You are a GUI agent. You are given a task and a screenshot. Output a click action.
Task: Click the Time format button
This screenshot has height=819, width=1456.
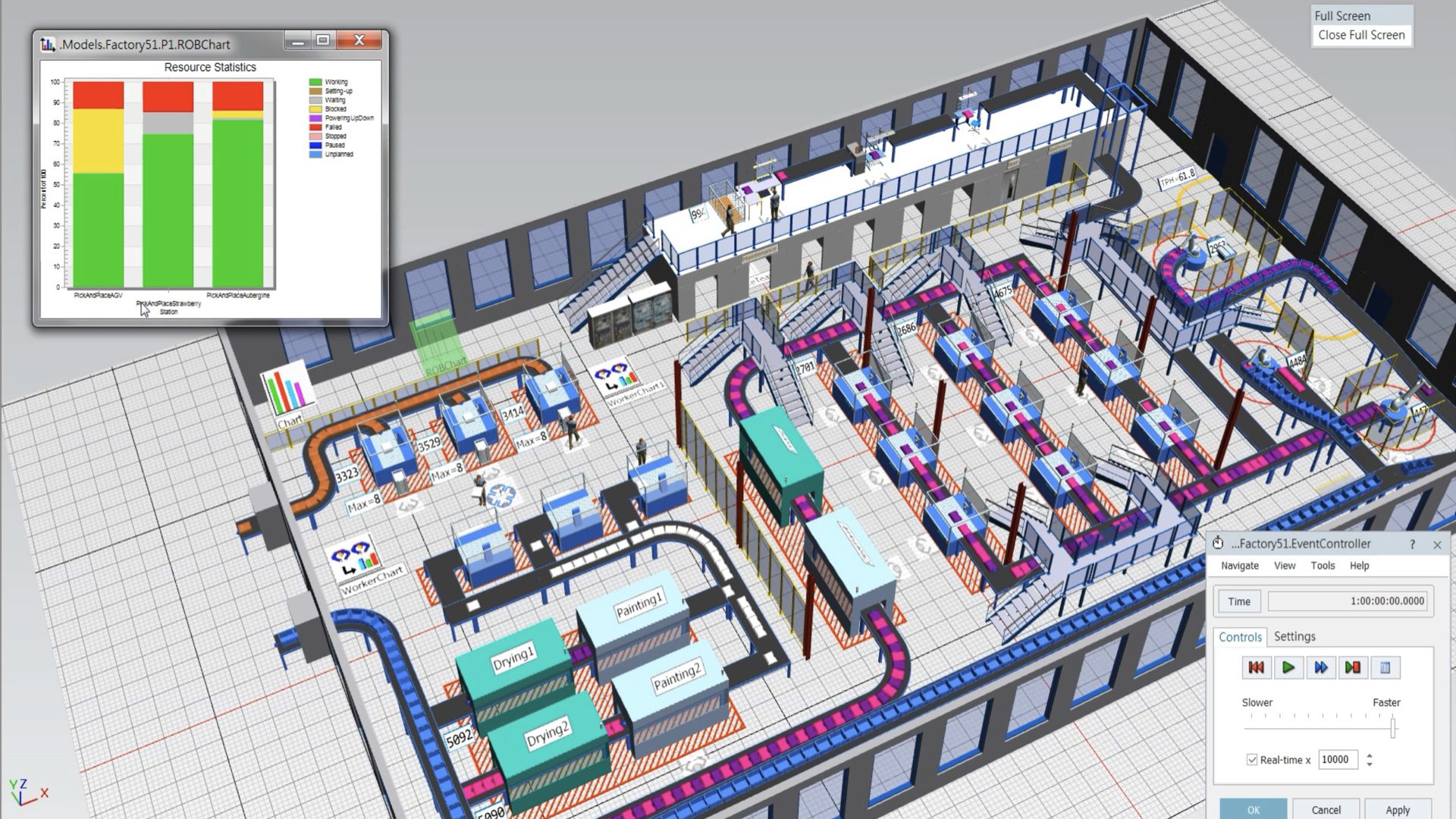pos(1238,601)
